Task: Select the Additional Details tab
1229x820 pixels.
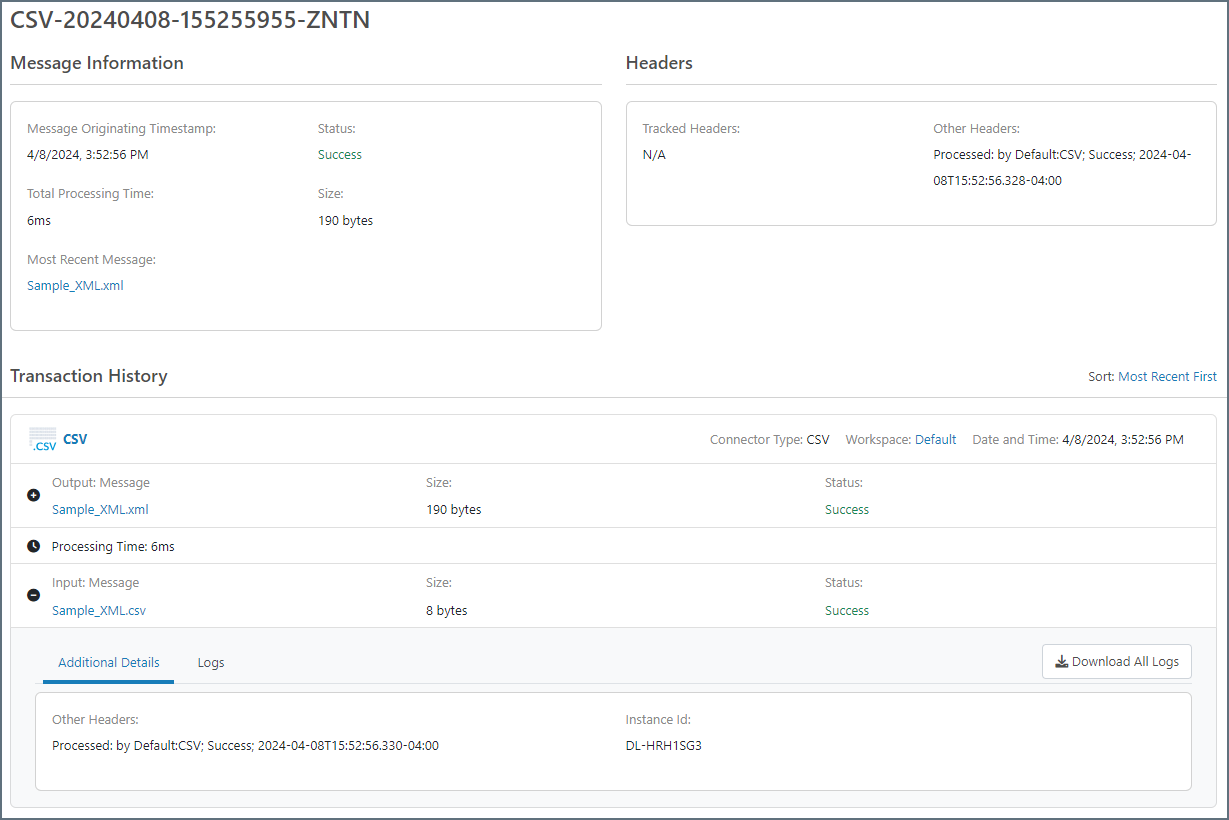Action: tap(107, 662)
